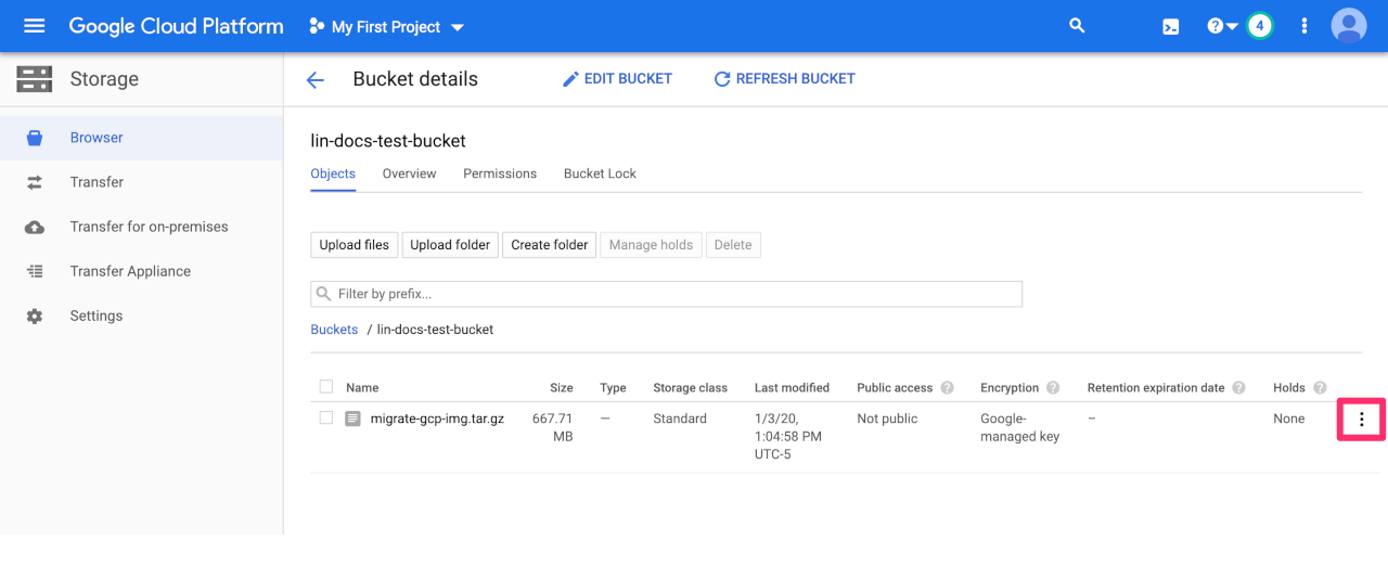Click the Upload files button
1388x579 pixels.
pyautogui.click(x=352, y=244)
